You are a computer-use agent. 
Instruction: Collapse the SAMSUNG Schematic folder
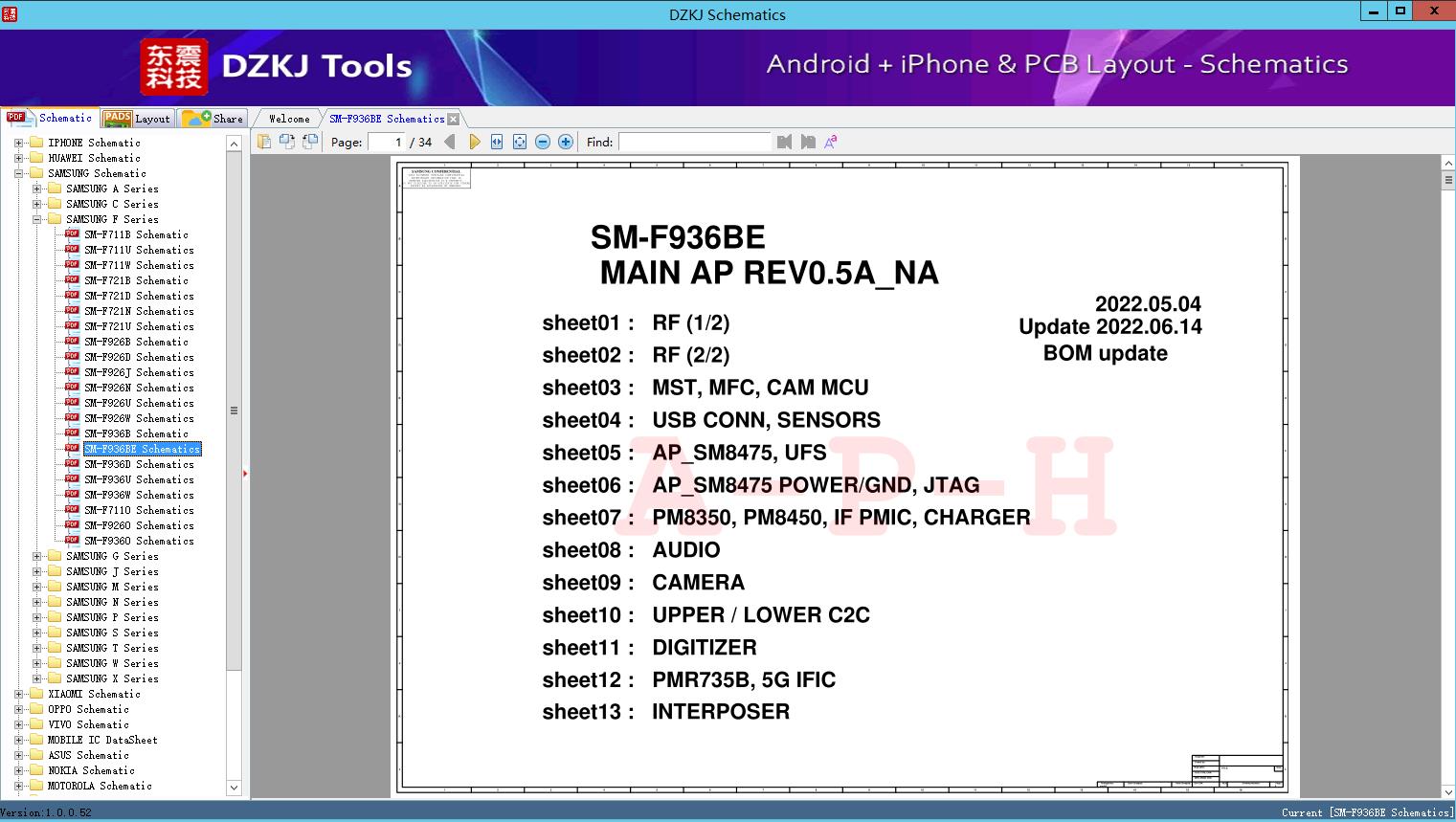(x=18, y=173)
